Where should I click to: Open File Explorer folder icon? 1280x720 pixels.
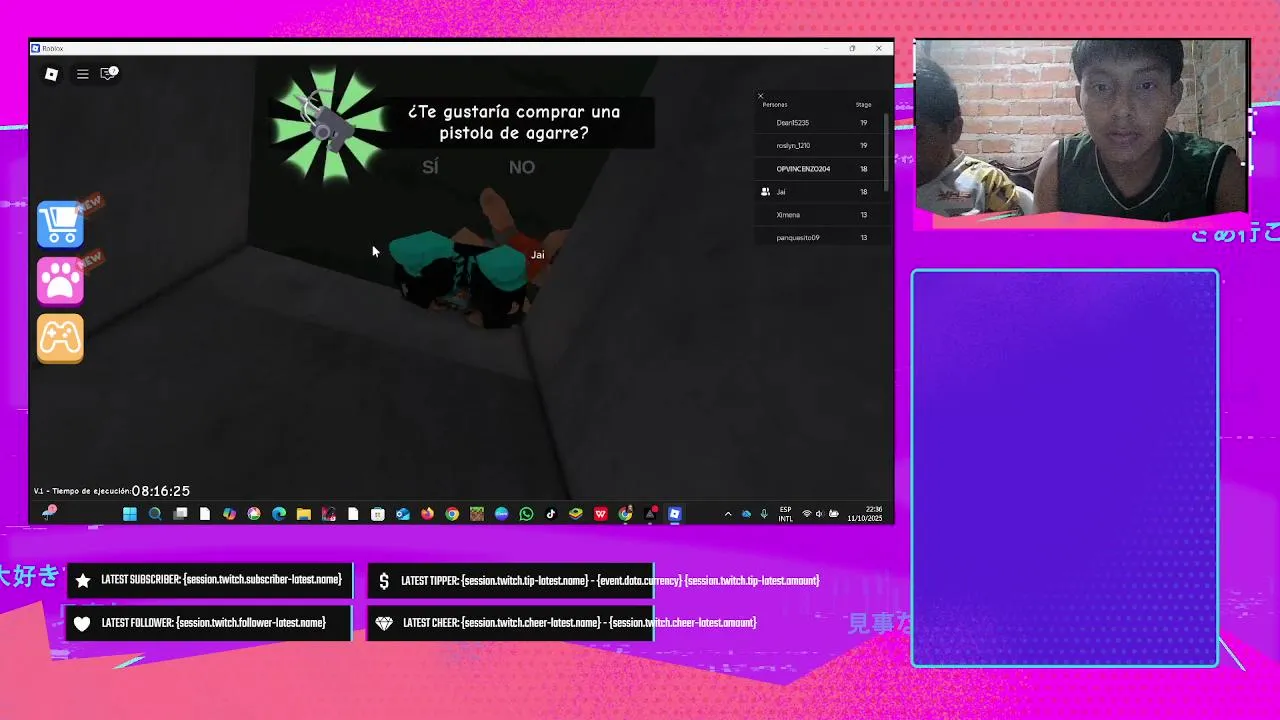304,514
